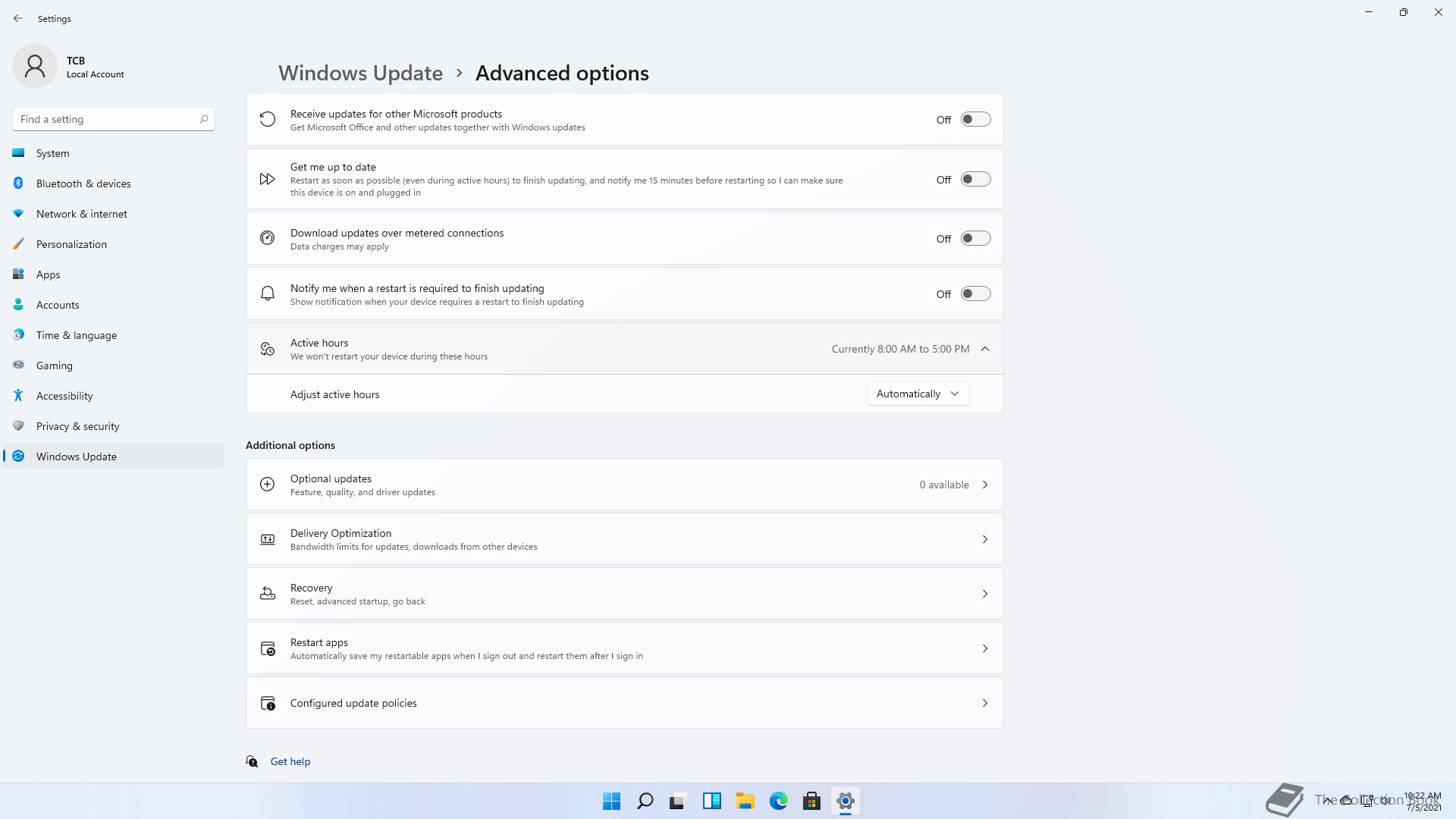Screen dimensions: 1456x819
Task: Open the Adjust active hours Automatically dropdown
Action: [918, 394]
